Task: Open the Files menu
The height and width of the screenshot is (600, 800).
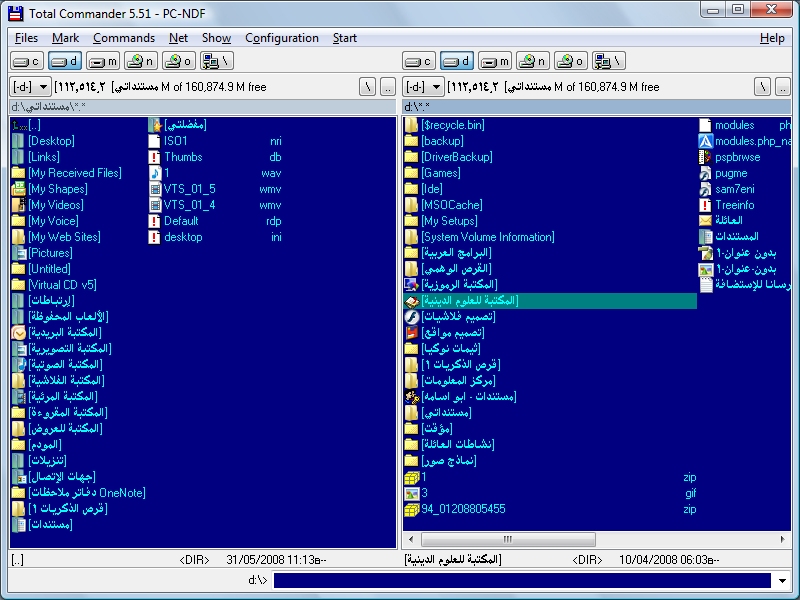Action: [26, 38]
